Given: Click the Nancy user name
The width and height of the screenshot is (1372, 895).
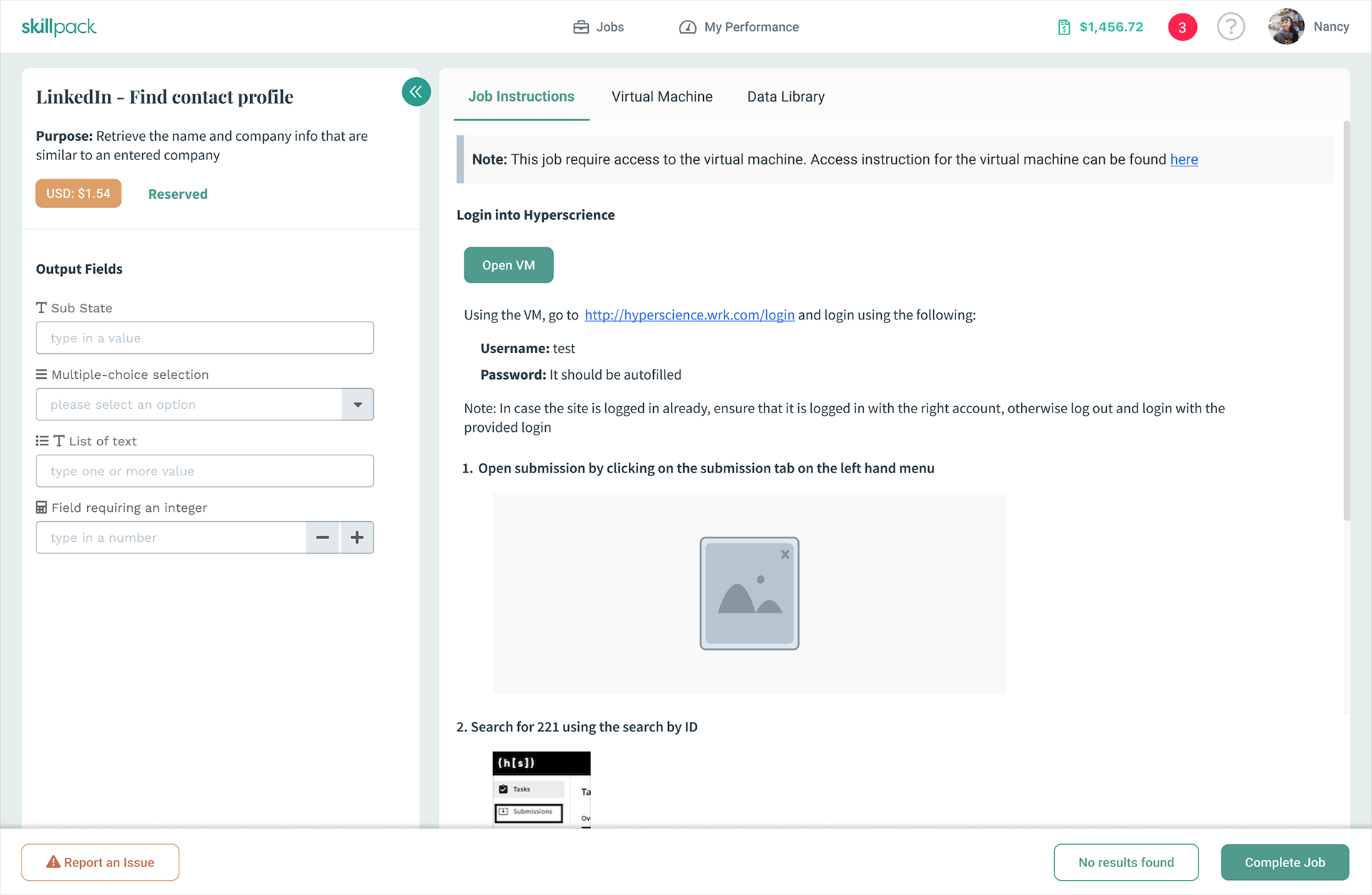Looking at the screenshot, I should coord(1331,26).
